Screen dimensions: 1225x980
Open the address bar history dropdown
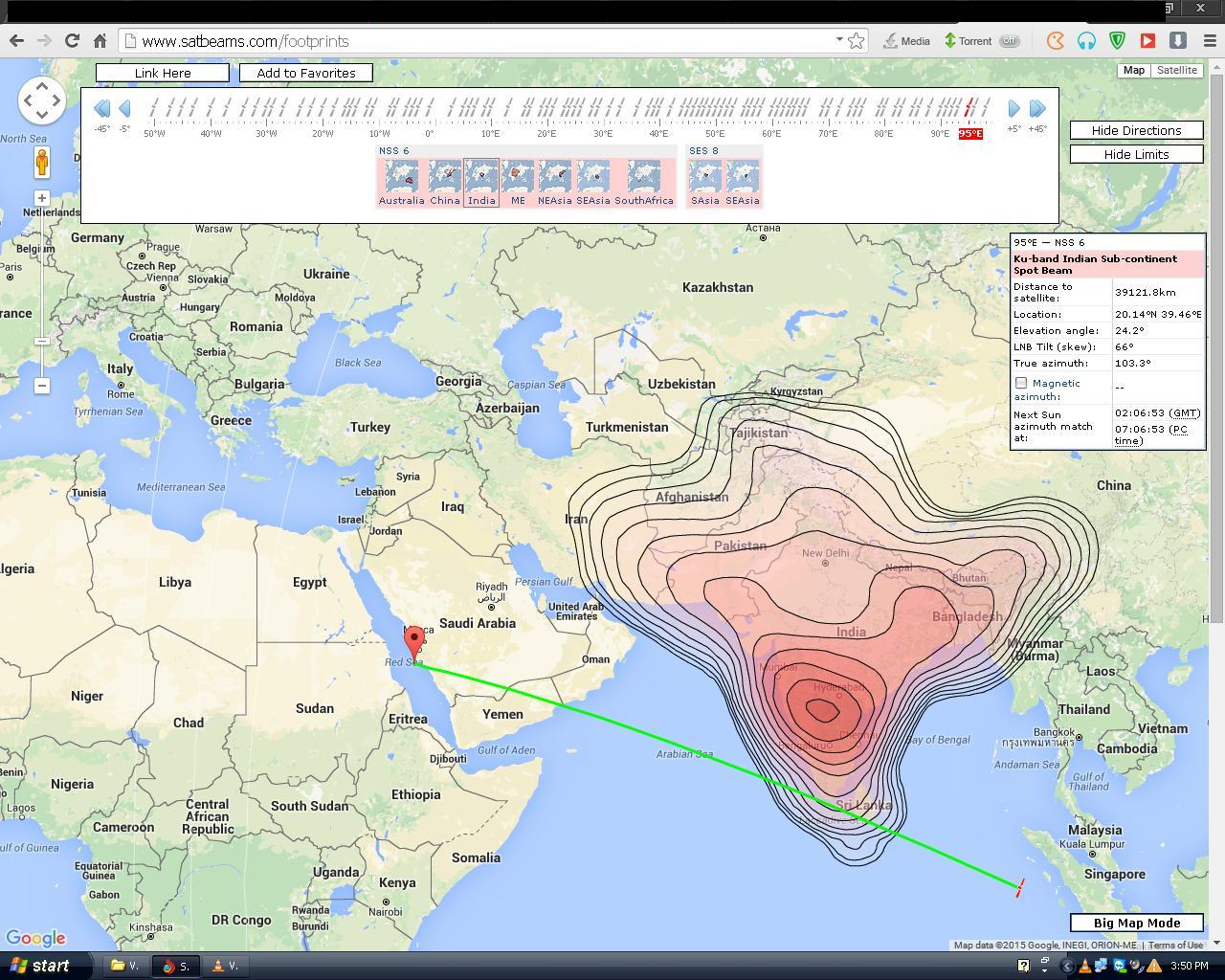pos(839,40)
